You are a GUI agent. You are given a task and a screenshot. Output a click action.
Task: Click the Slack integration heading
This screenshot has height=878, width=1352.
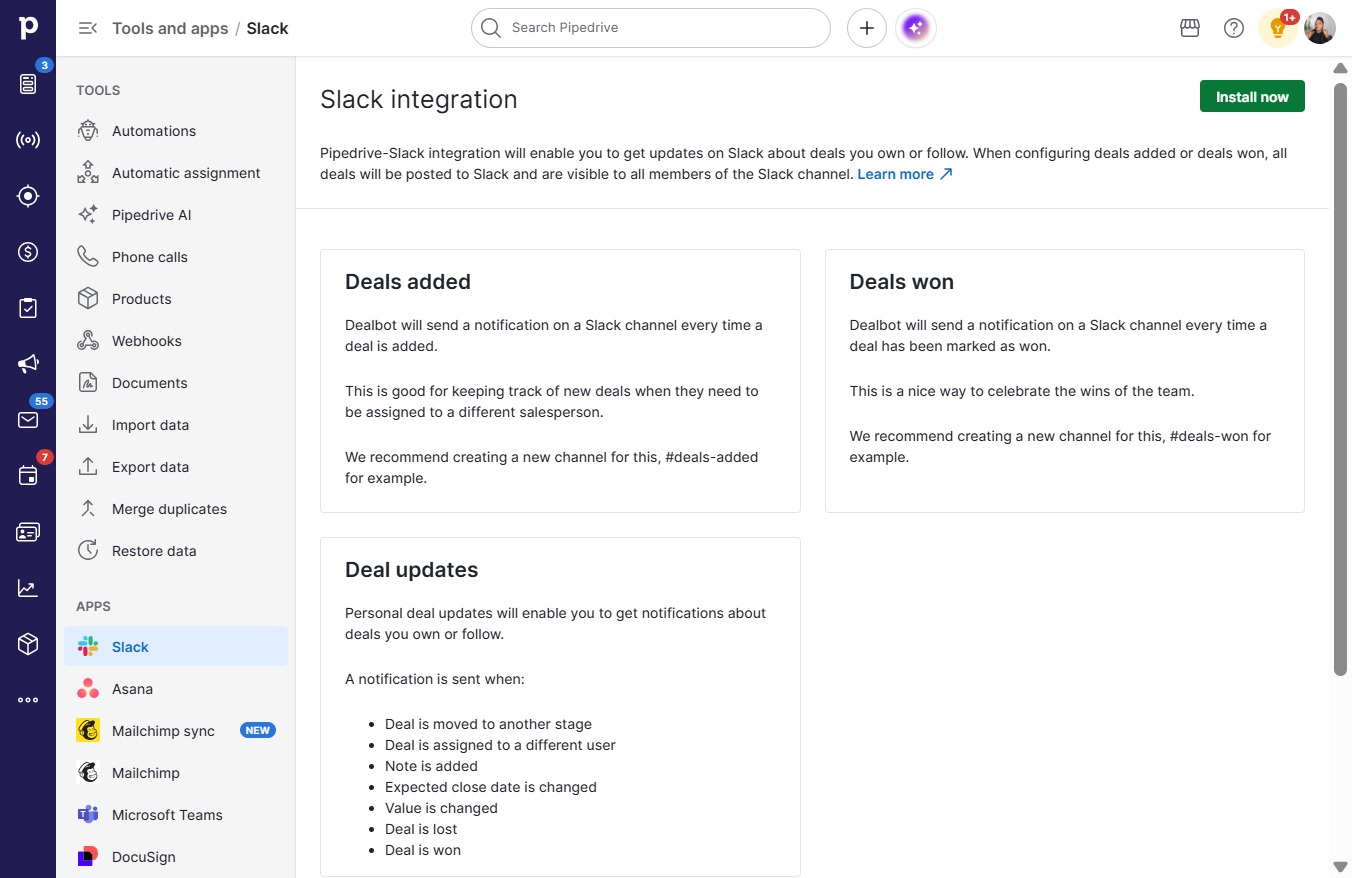pyautogui.click(x=419, y=100)
